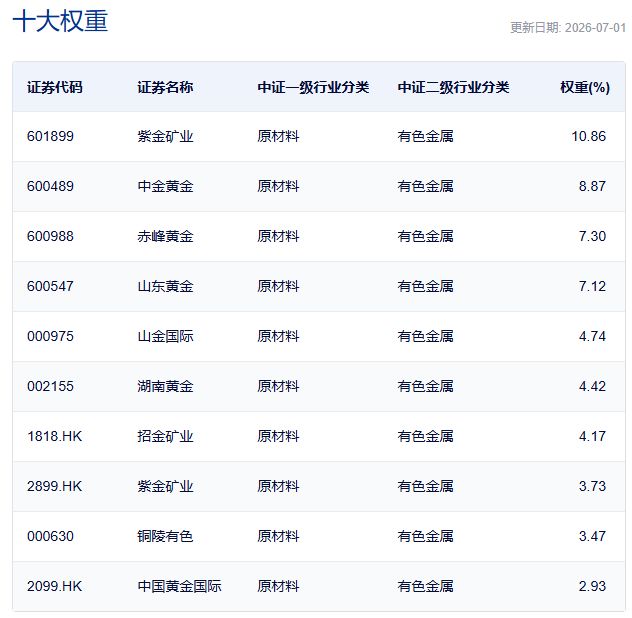Click 原材料 in the 601899 row

click(279, 136)
